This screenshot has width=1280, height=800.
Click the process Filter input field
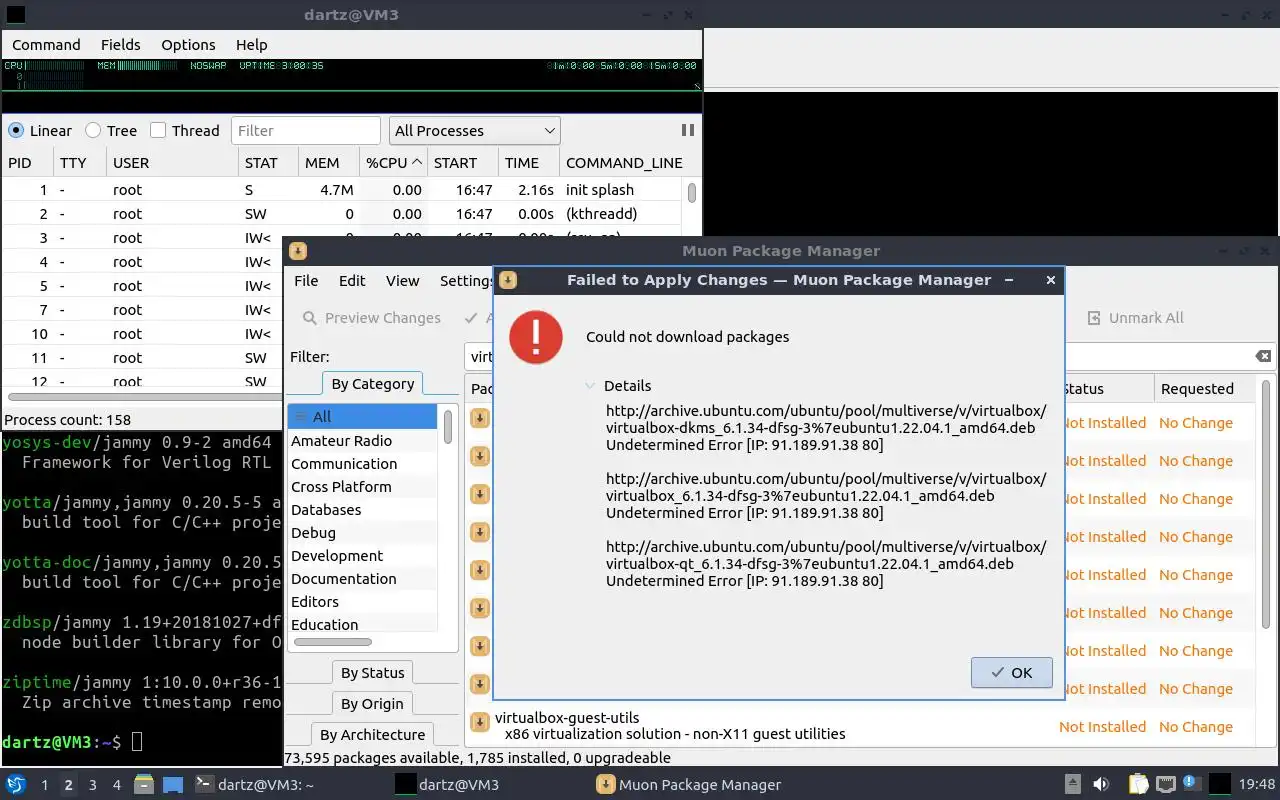click(x=306, y=131)
